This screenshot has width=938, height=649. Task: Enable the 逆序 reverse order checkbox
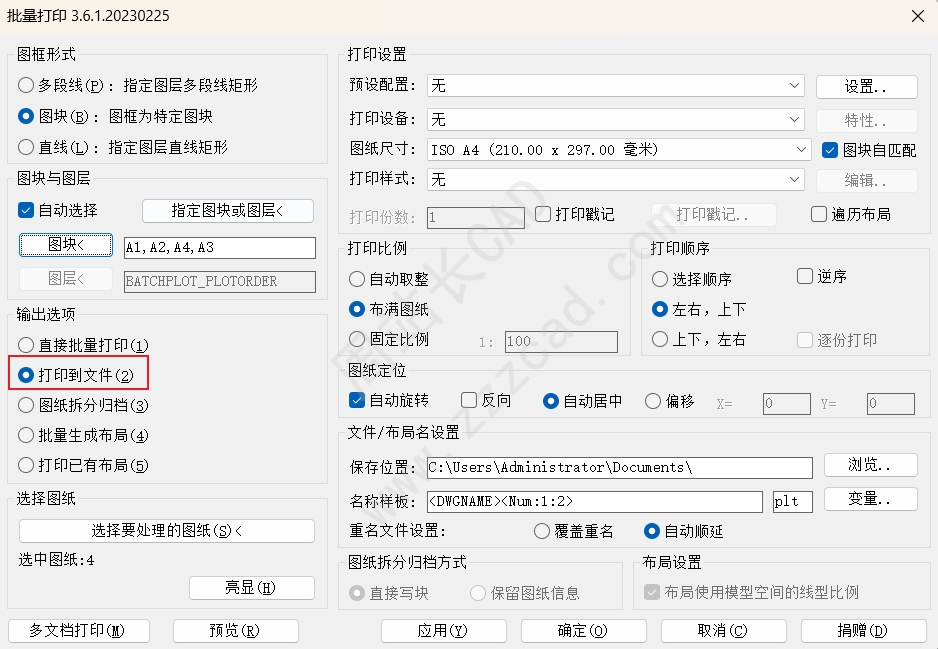(x=805, y=276)
